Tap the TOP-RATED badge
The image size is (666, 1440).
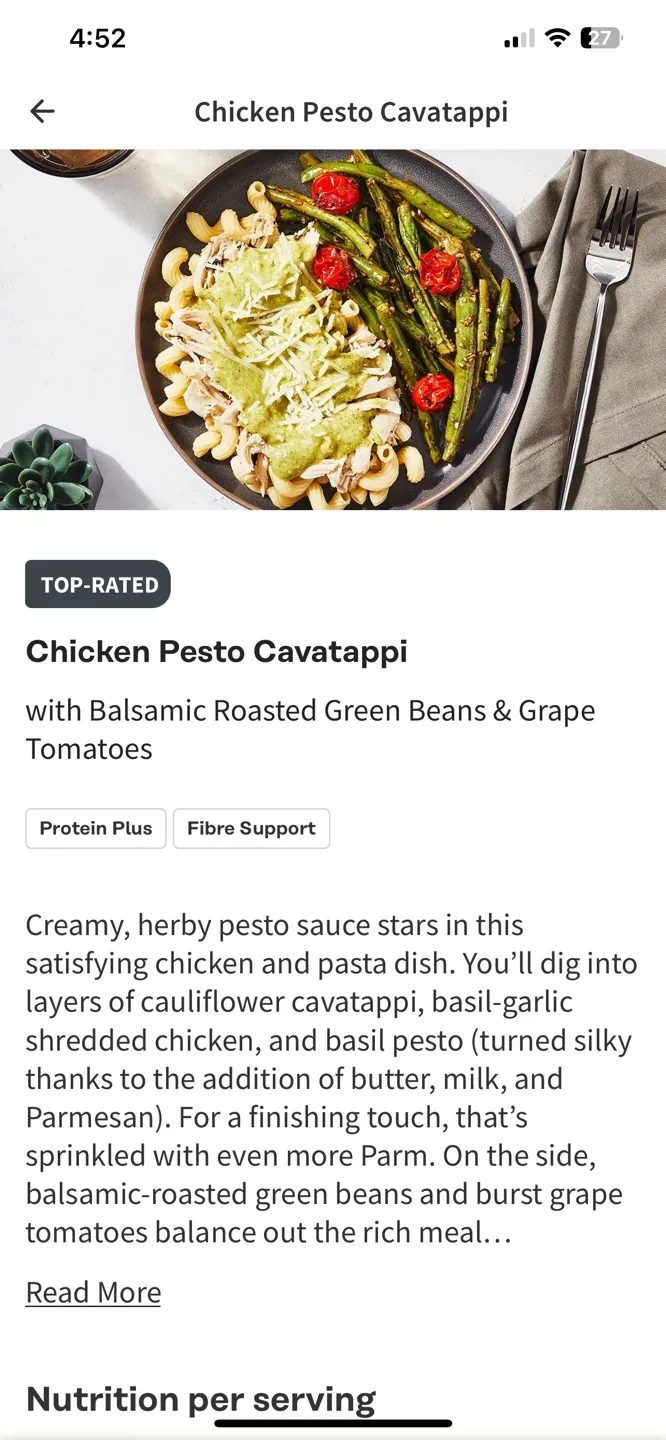coord(97,584)
